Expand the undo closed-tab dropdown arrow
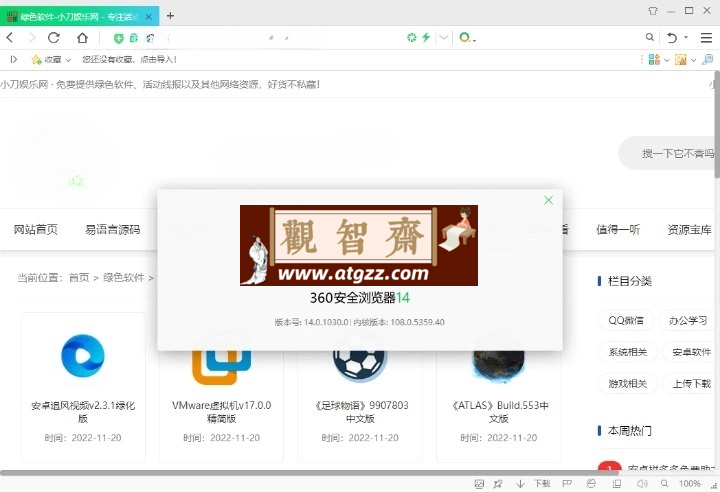The width and height of the screenshot is (720, 492). (x=686, y=37)
